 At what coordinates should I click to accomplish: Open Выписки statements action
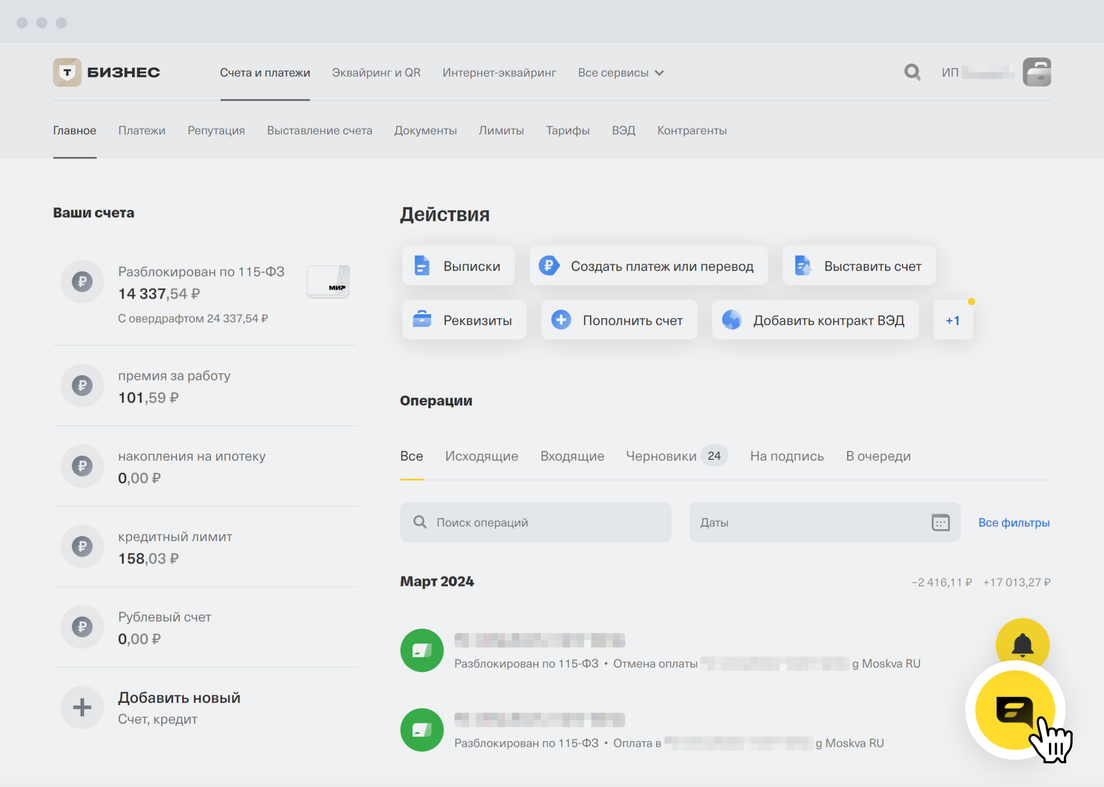pos(458,266)
